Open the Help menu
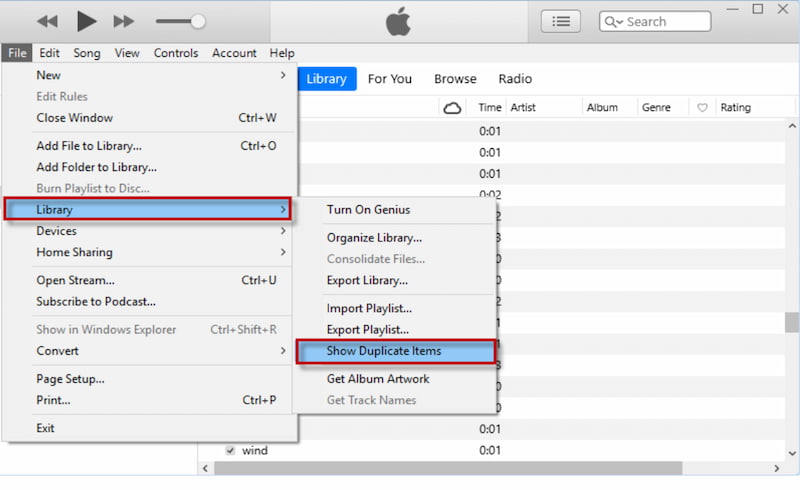Viewport: 800px width, 491px height. click(282, 53)
